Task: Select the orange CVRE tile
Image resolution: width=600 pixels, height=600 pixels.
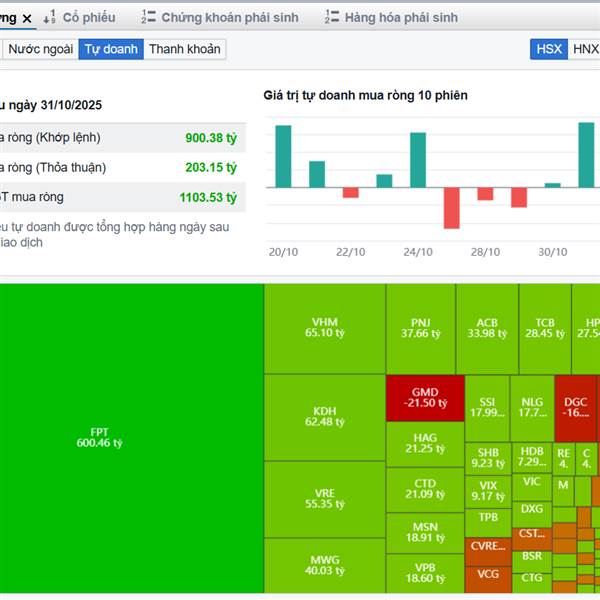Action: [488, 551]
